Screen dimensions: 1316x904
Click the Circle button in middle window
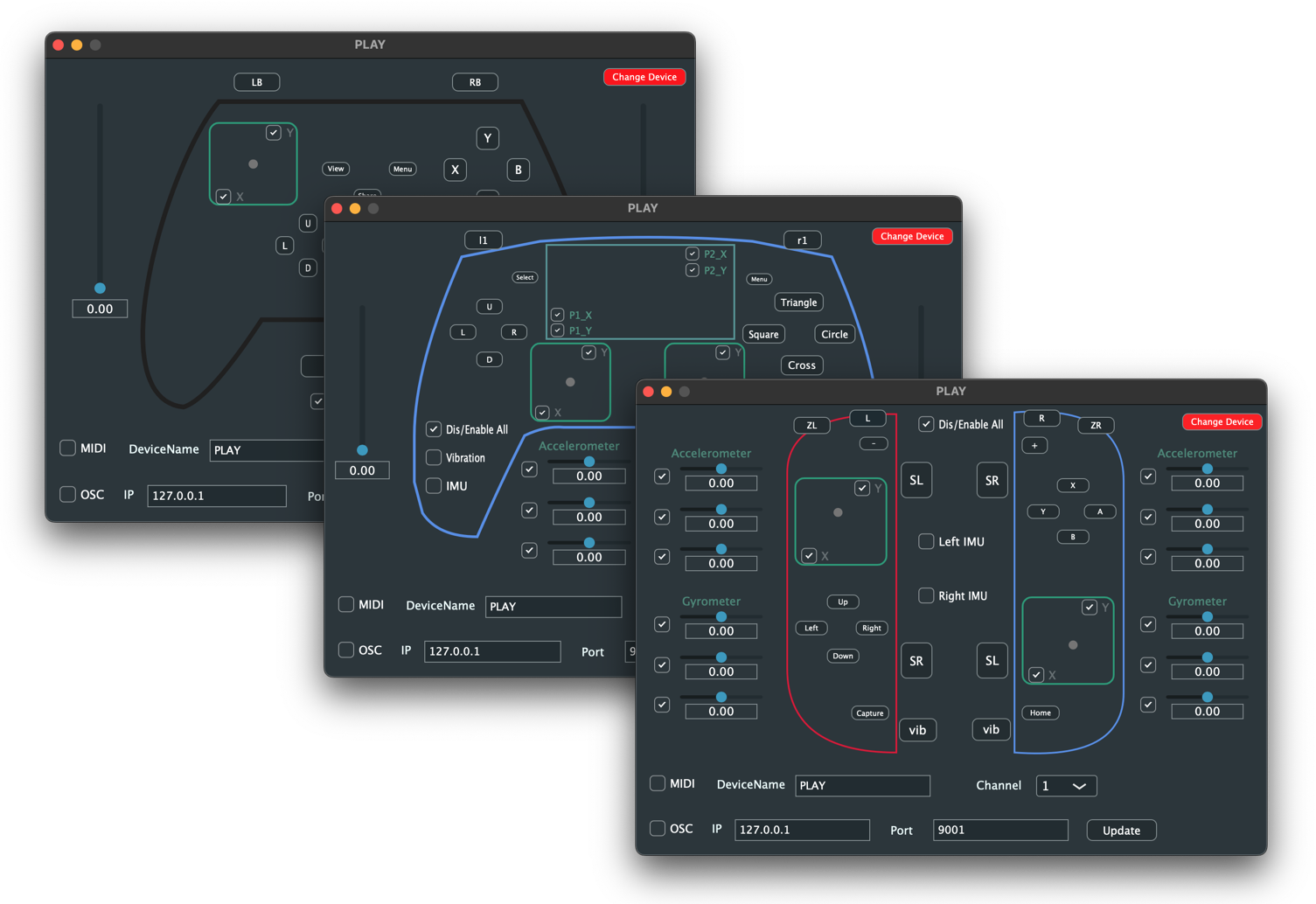click(x=834, y=335)
